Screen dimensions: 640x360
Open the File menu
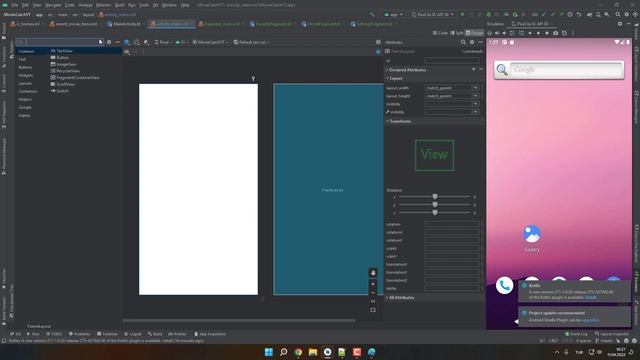tap(15, 5)
